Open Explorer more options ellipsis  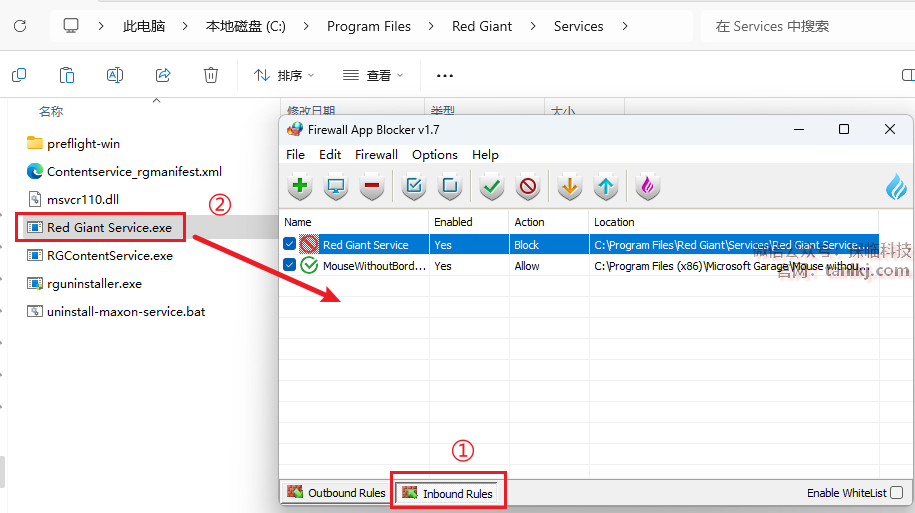pos(445,75)
